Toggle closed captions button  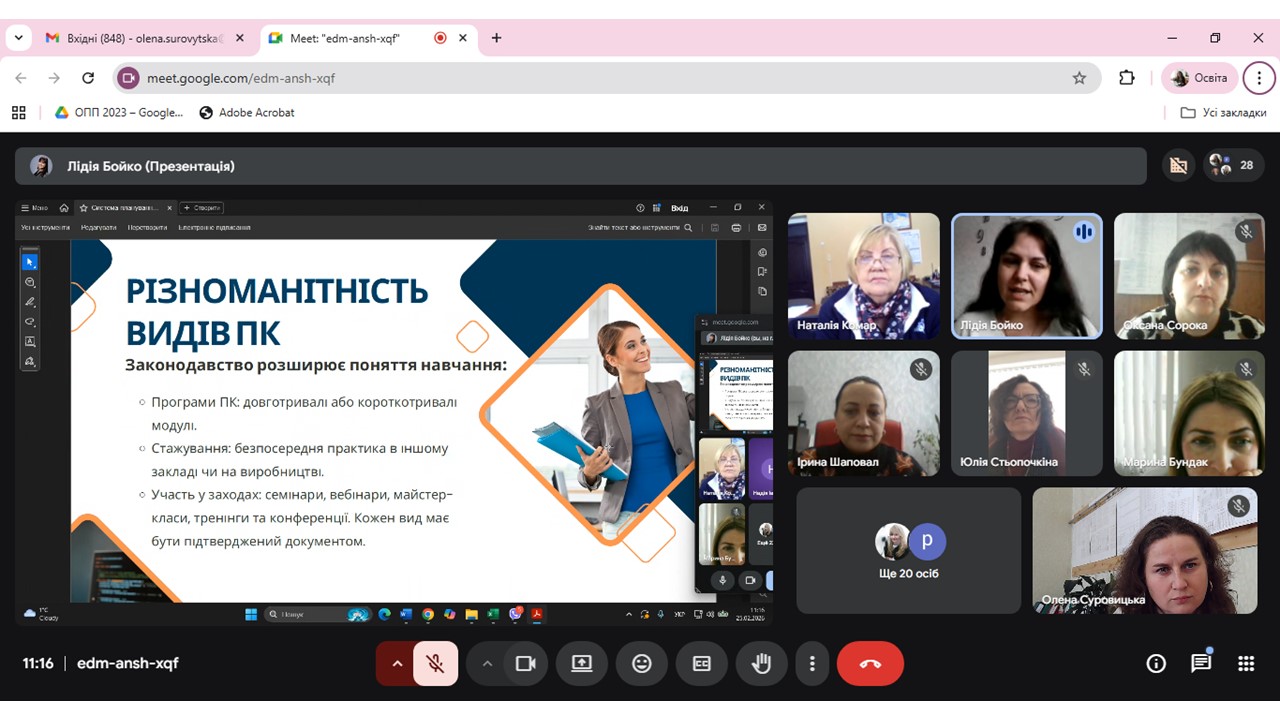pos(701,664)
